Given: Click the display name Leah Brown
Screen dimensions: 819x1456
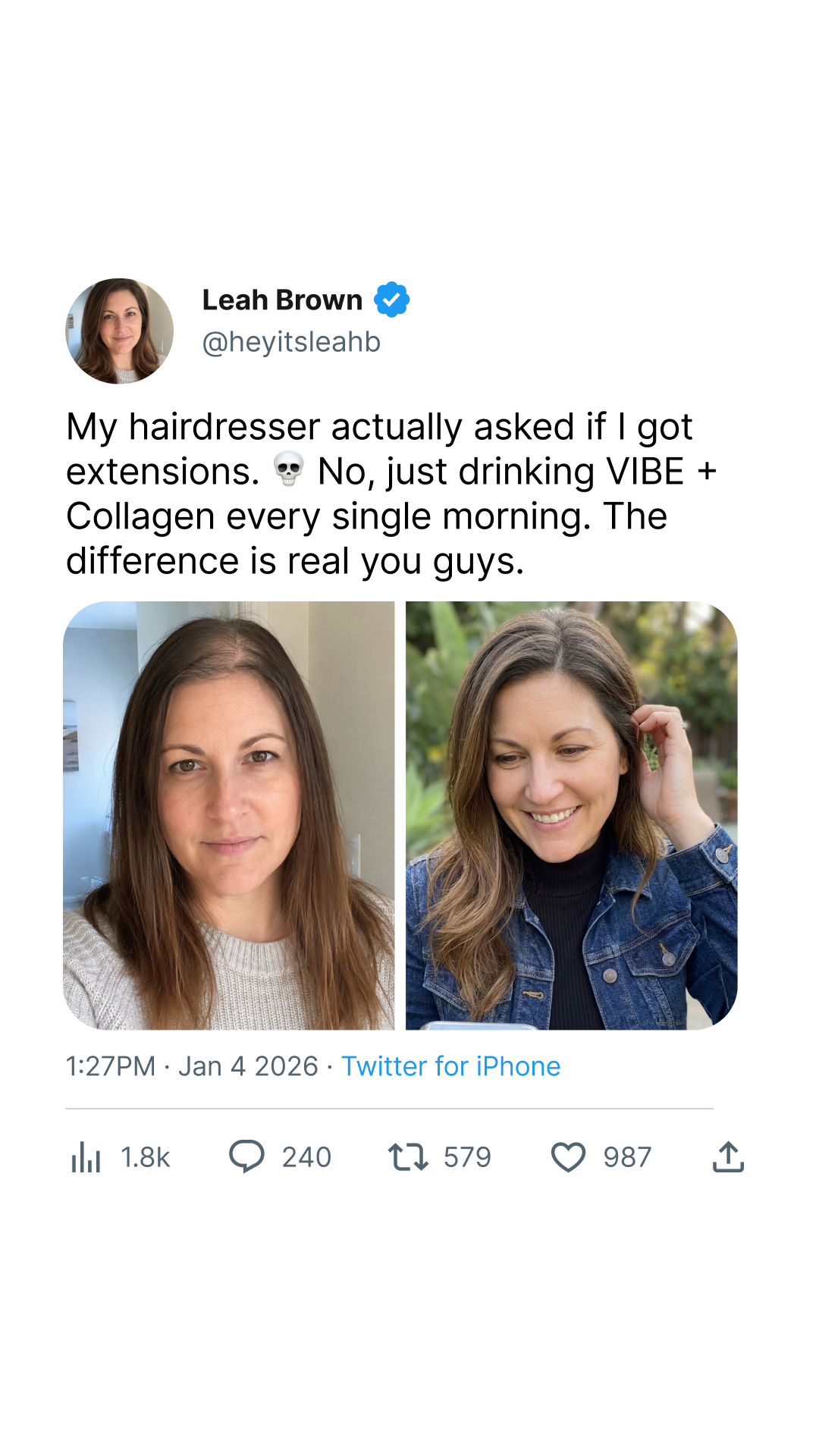Looking at the screenshot, I should [282, 300].
